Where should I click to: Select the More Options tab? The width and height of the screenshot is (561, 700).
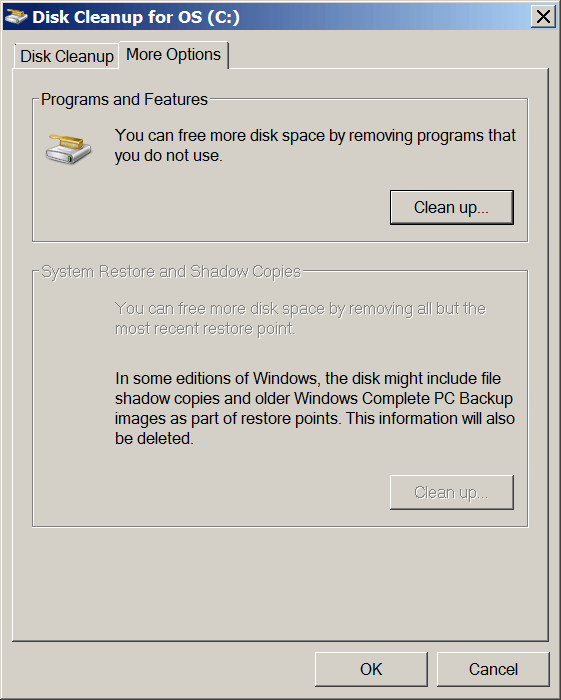174,55
